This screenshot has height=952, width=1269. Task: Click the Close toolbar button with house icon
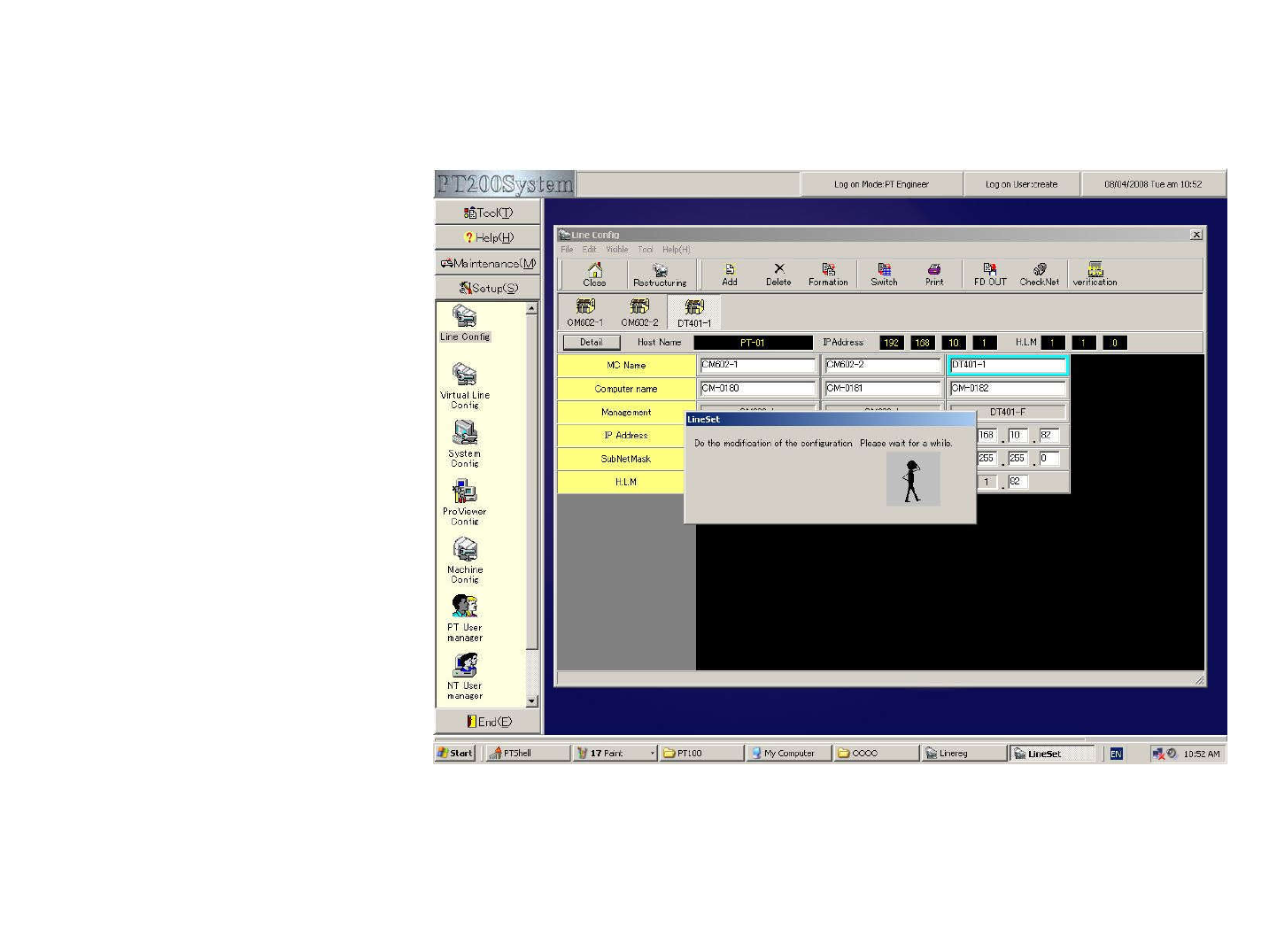(x=594, y=275)
